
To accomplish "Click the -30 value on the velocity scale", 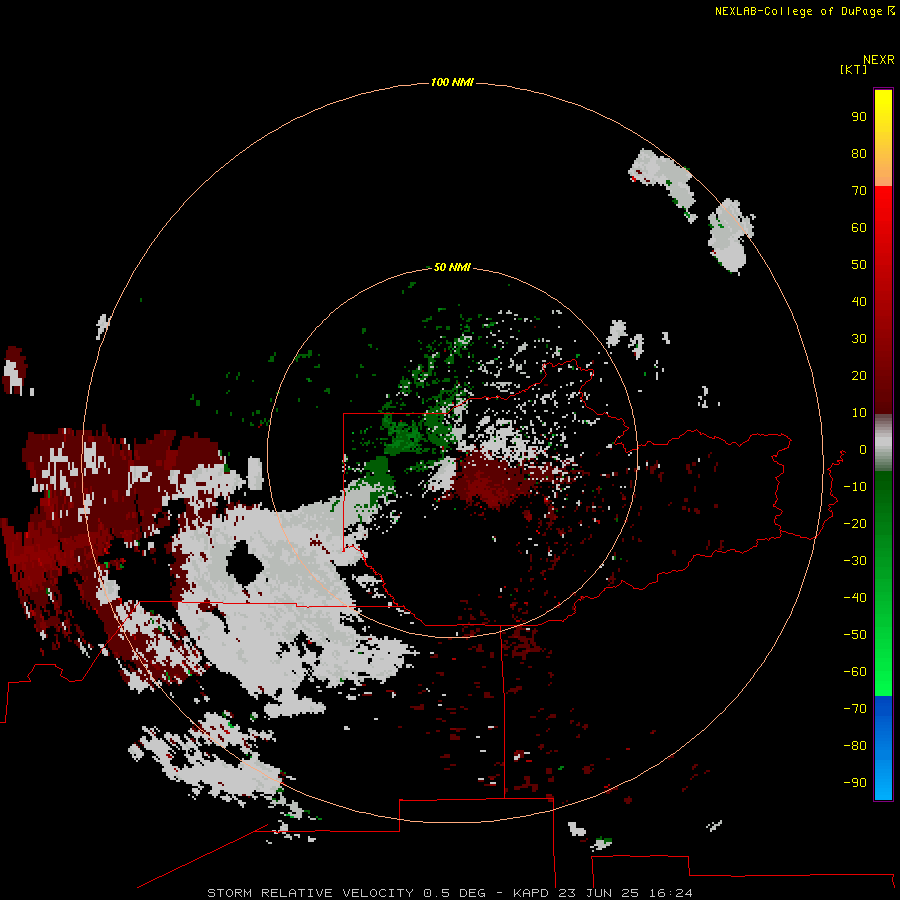I will coord(855,561).
